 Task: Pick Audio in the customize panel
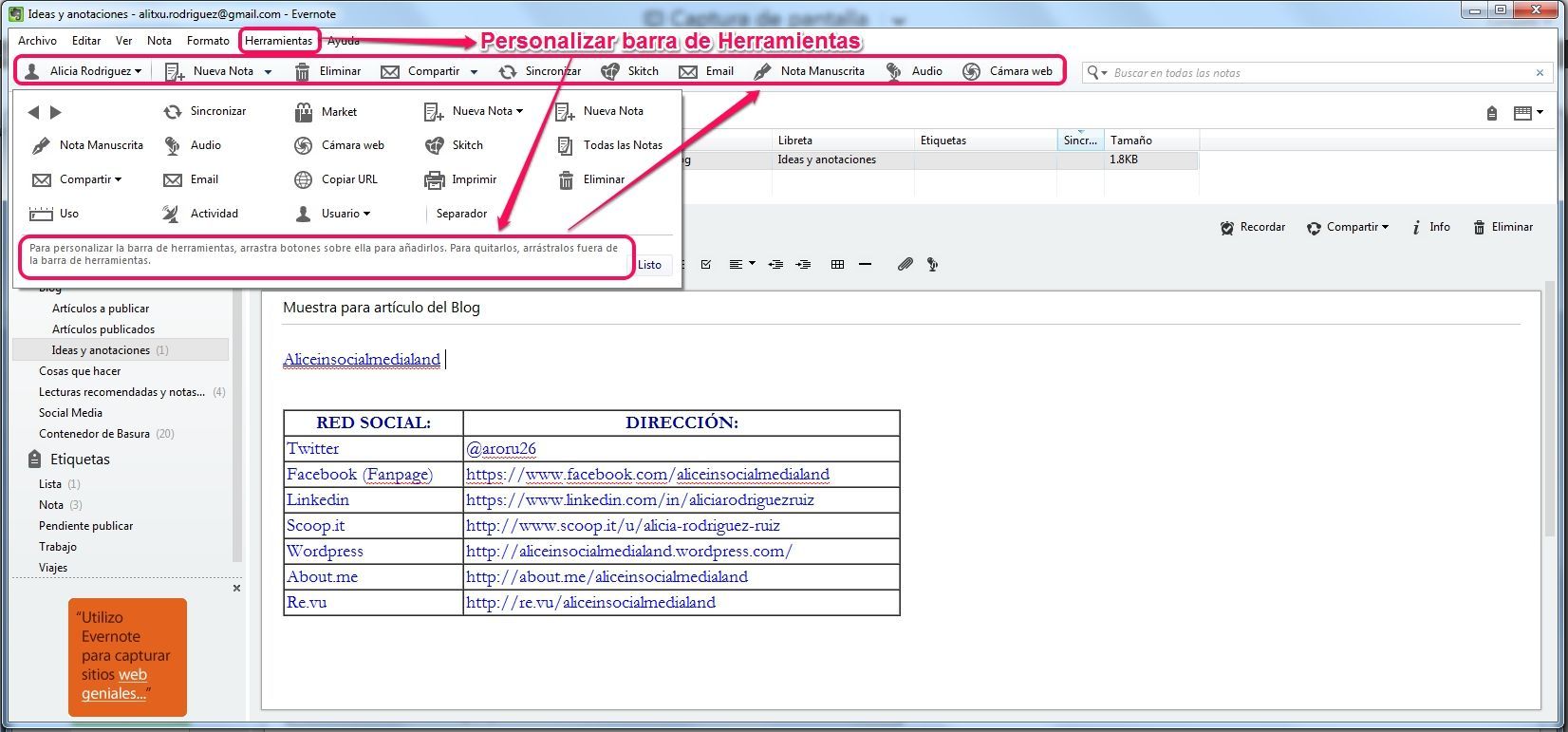192,146
